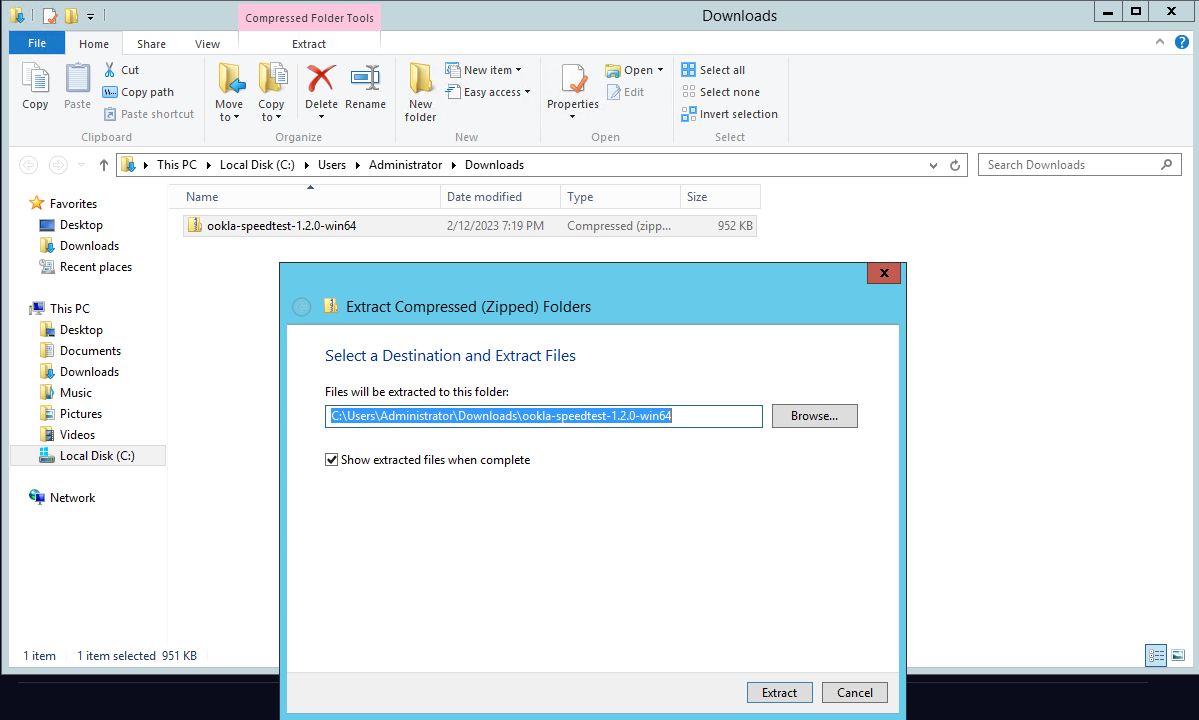Uncheck Show extracted files when complete
Screen dimensions: 1199x720
click(x=332, y=460)
